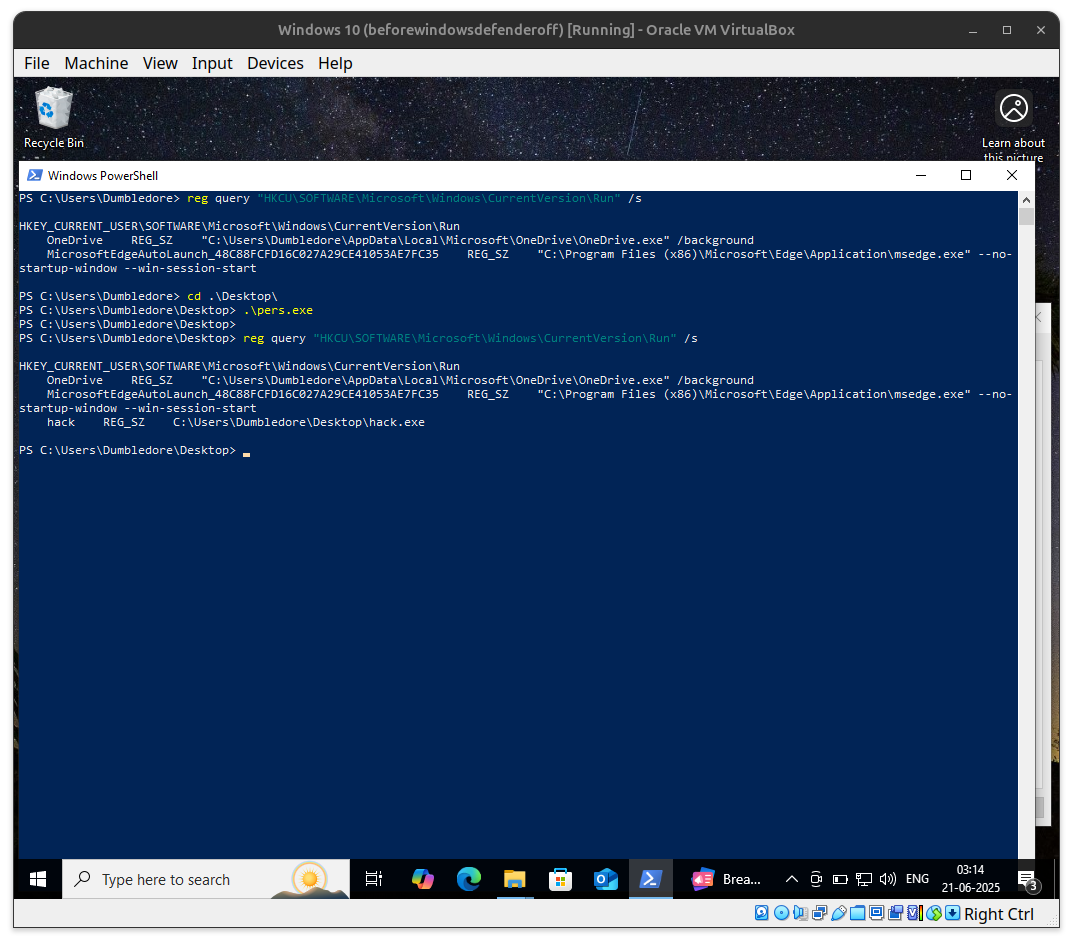Open the VirtualBox Help menu
Image resolution: width=1073 pixels, height=944 pixels.
pos(335,63)
